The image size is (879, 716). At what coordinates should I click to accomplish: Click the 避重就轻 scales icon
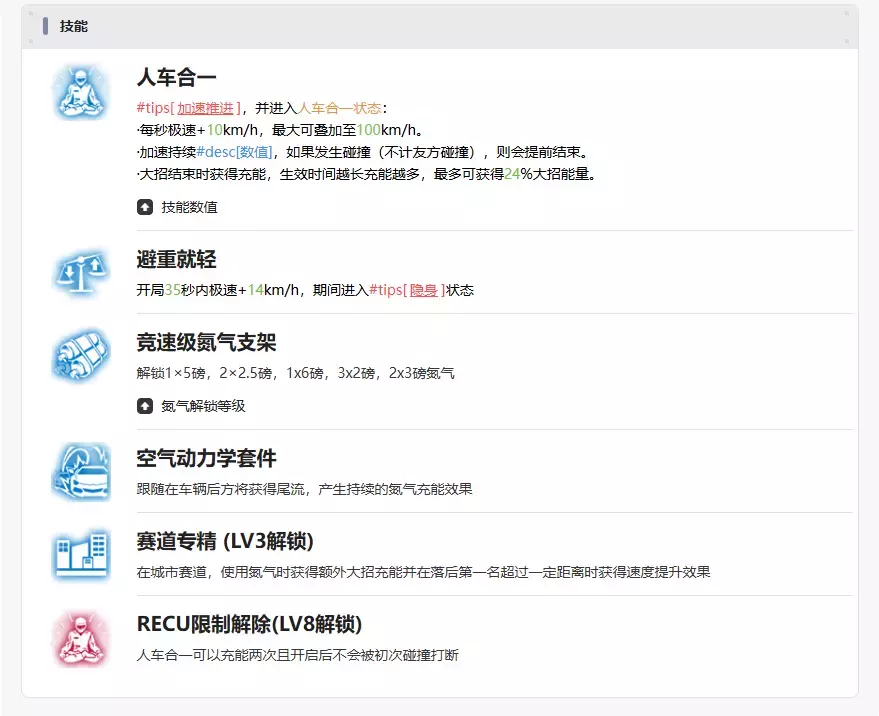click(x=81, y=274)
